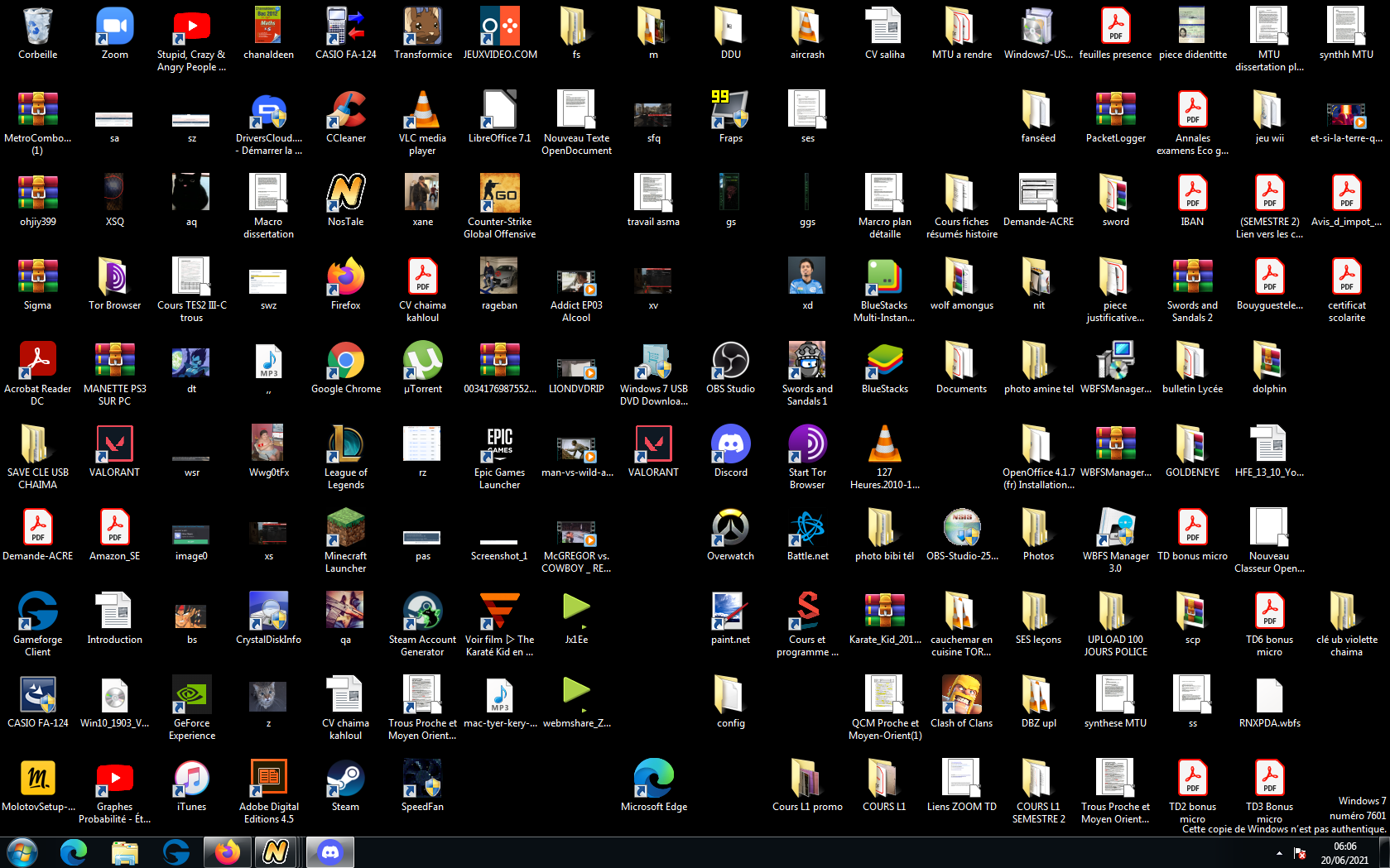Open the Minecraft Launcher icon
Viewport: 1390px width, 868px height.
[x=346, y=540]
